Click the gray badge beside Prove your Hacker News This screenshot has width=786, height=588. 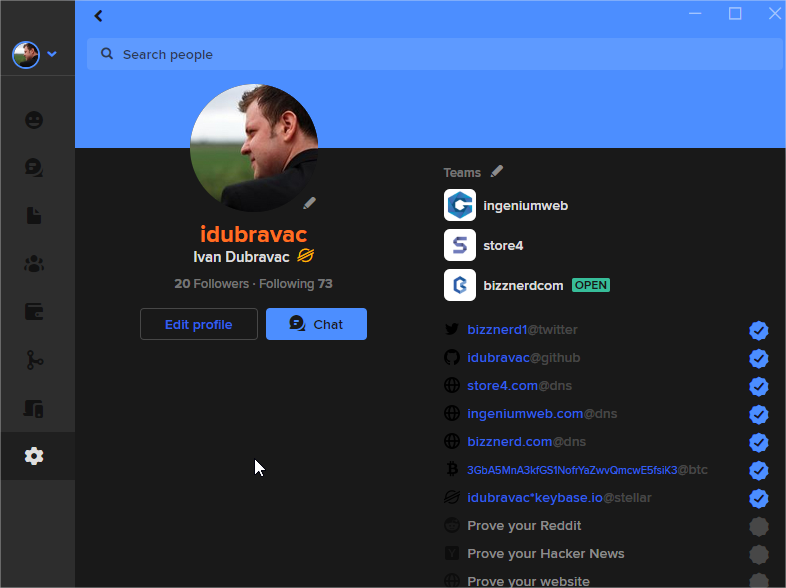pos(759,555)
